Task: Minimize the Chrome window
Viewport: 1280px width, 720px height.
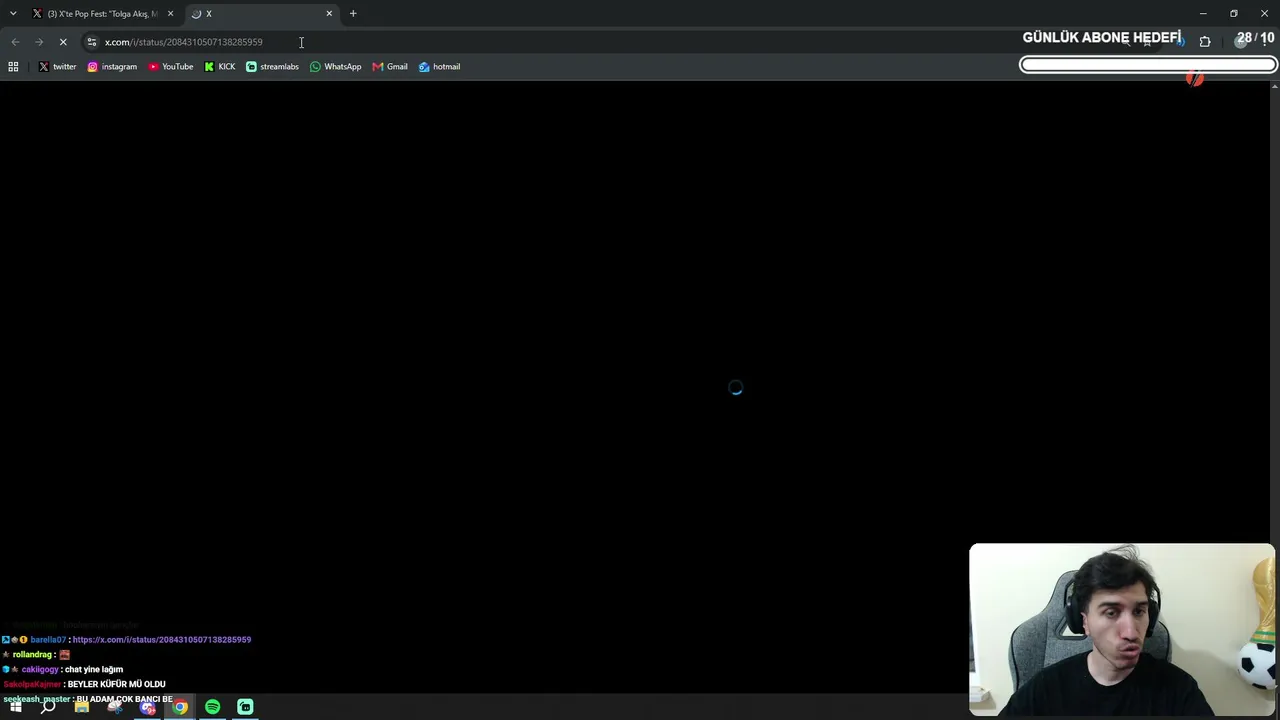Action: pyautogui.click(x=1203, y=14)
